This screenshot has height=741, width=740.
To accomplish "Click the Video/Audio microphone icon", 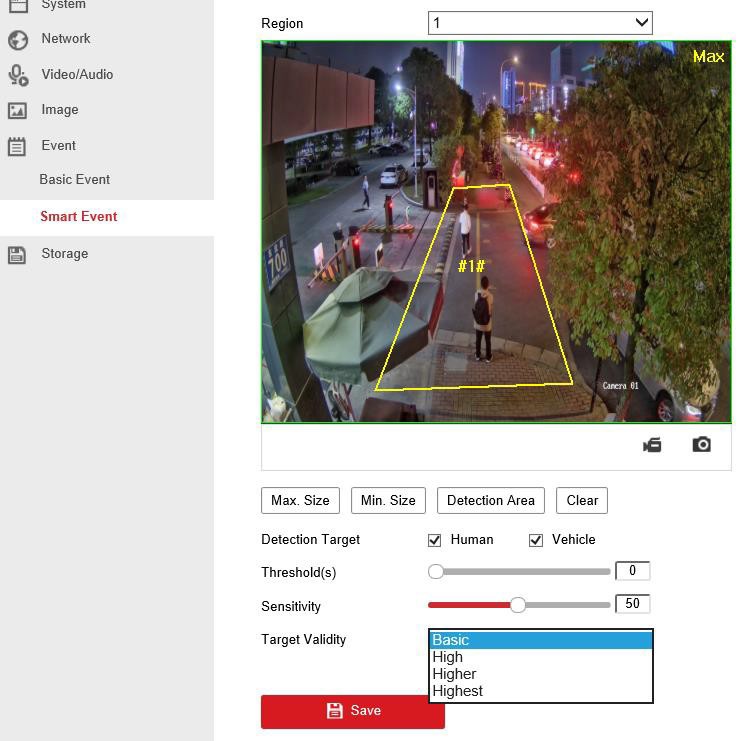I will [17, 75].
